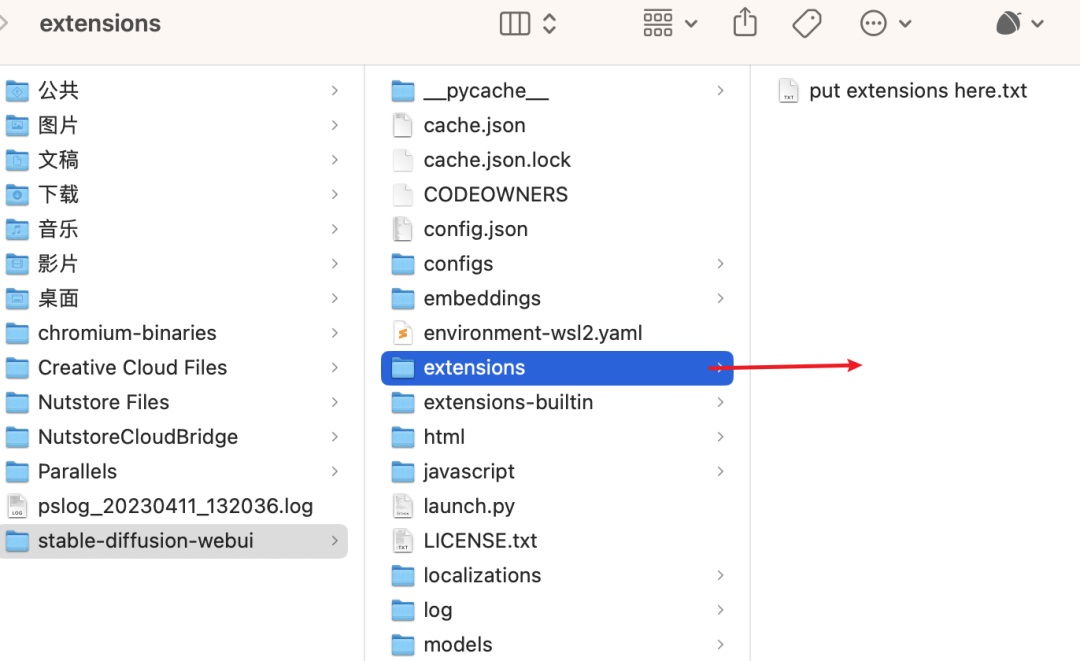Select the config.json file
Viewport: 1080px width, 661px height.
coord(475,230)
